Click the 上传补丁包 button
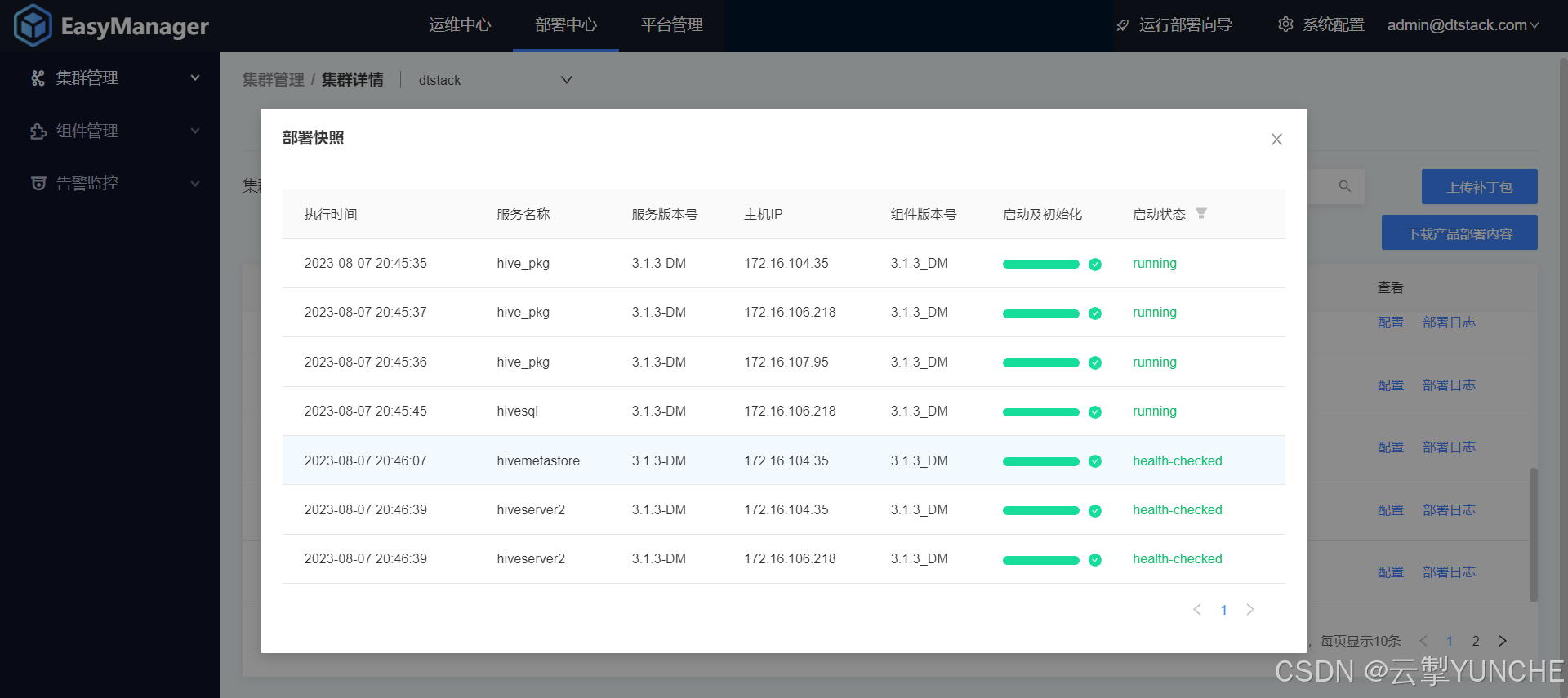 1479,187
